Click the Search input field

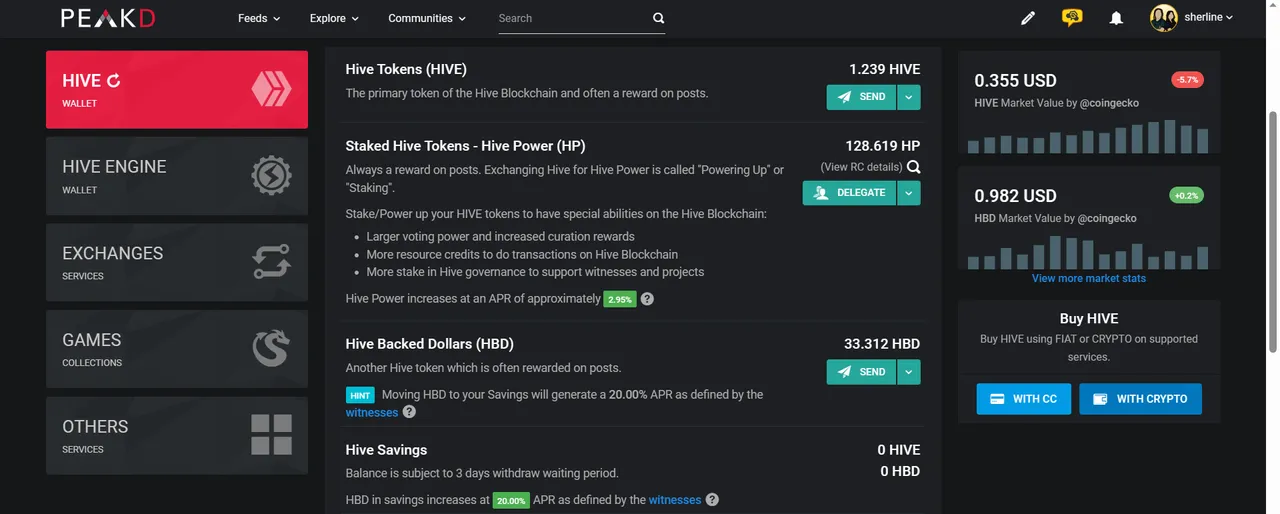[572, 18]
